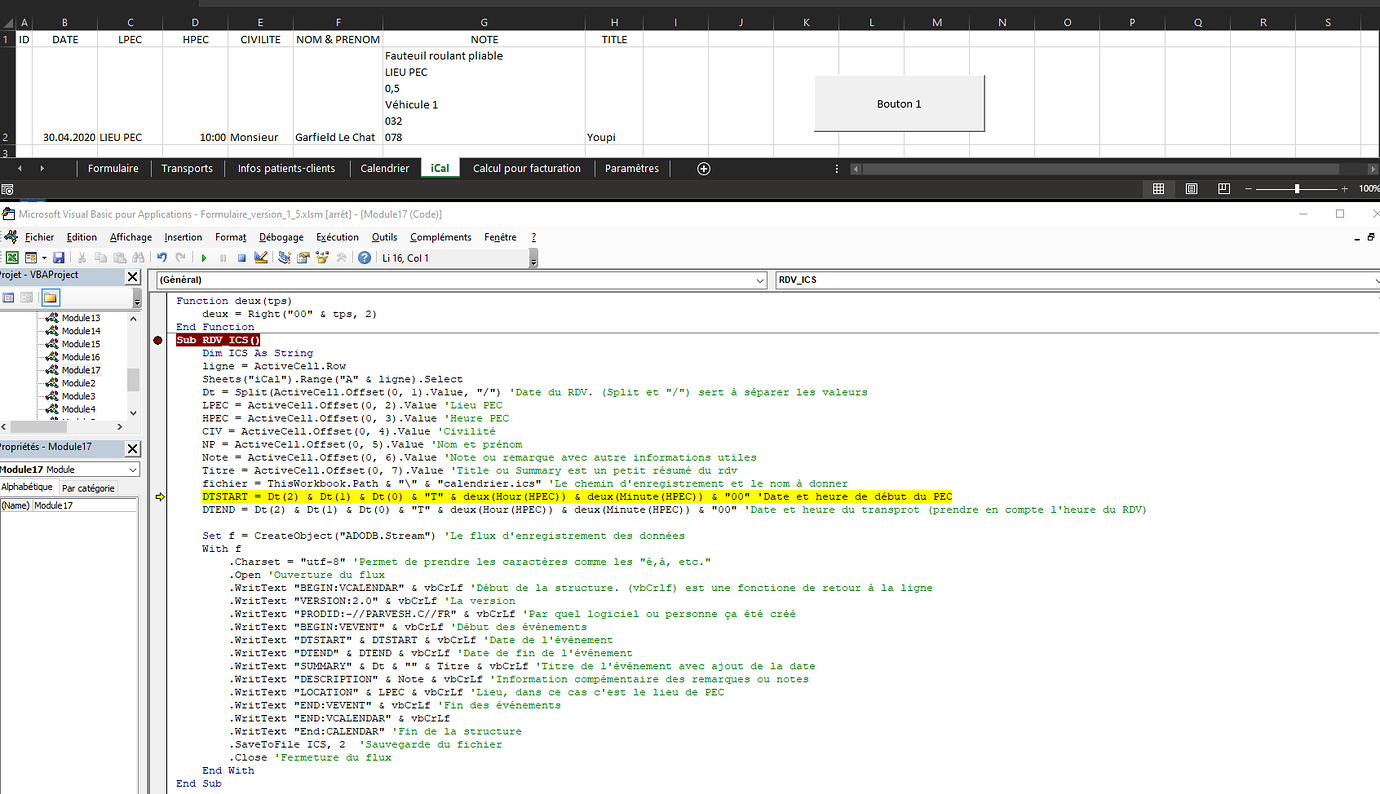Run the macro with green play icon
The image size is (1380, 794).
click(x=204, y=258)
